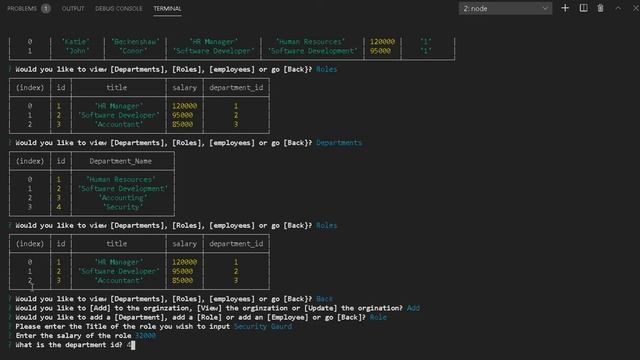This screenshot has width=640, height=360.
Task: Click employee salary 120000 in top table
Action: (x=382, y=42)
